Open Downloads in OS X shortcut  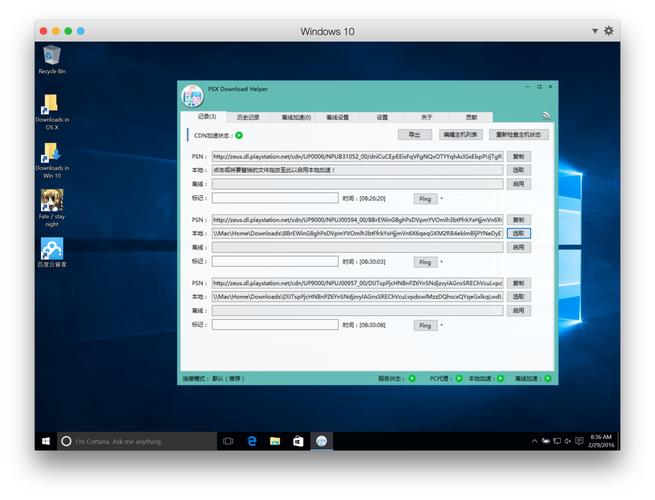point(52,112)
